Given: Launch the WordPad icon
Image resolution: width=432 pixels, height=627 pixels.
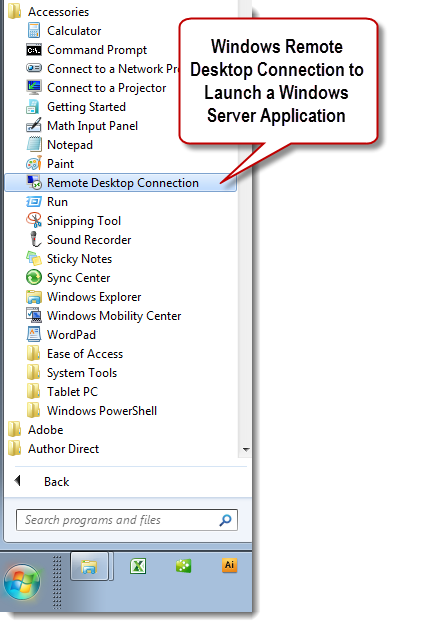Looking at the screenshot, I should [x=34, y=334].
